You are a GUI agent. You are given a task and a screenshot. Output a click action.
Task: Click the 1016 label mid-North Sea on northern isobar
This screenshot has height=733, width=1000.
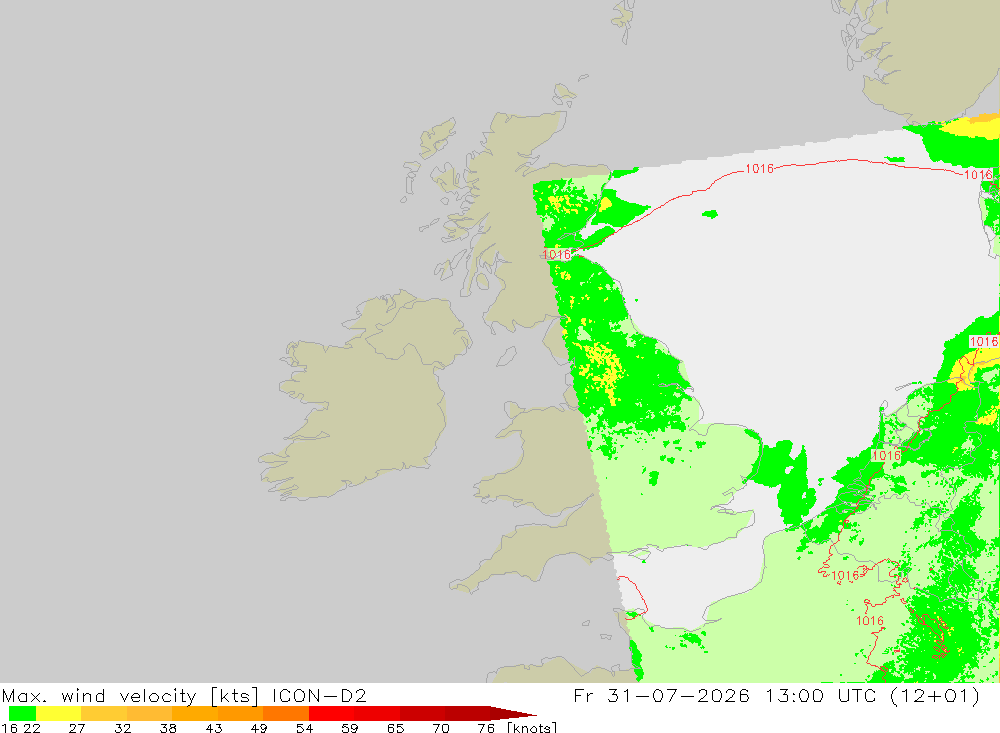[x=759, y=168]
